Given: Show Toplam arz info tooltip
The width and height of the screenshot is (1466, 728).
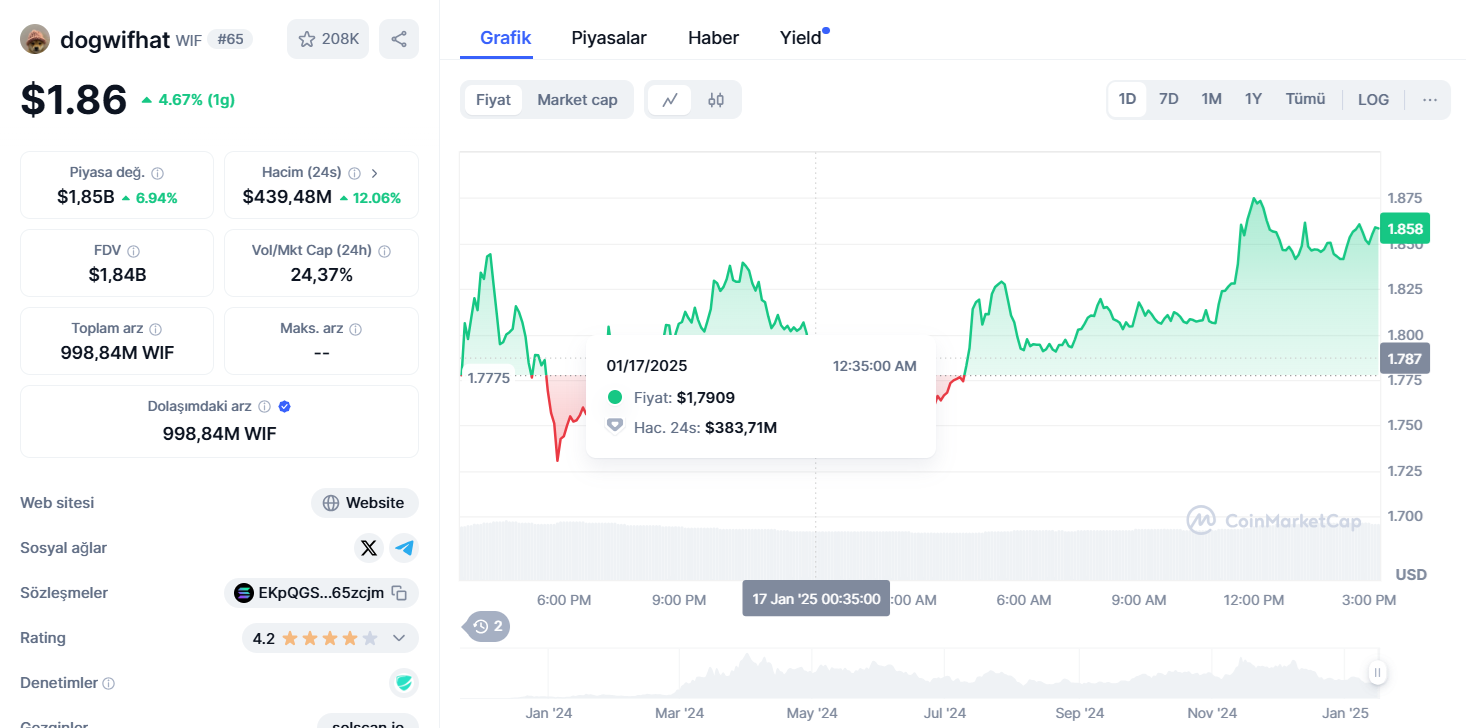Looking at the screenshot, I should 156,329.
